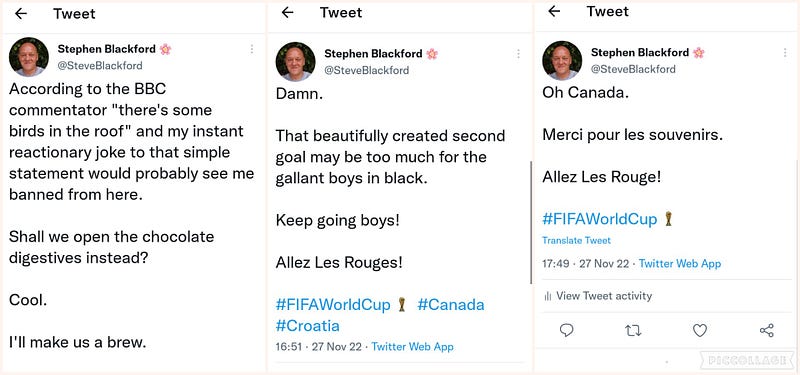Retweet the Oh Canada tweet

(633, 331)
